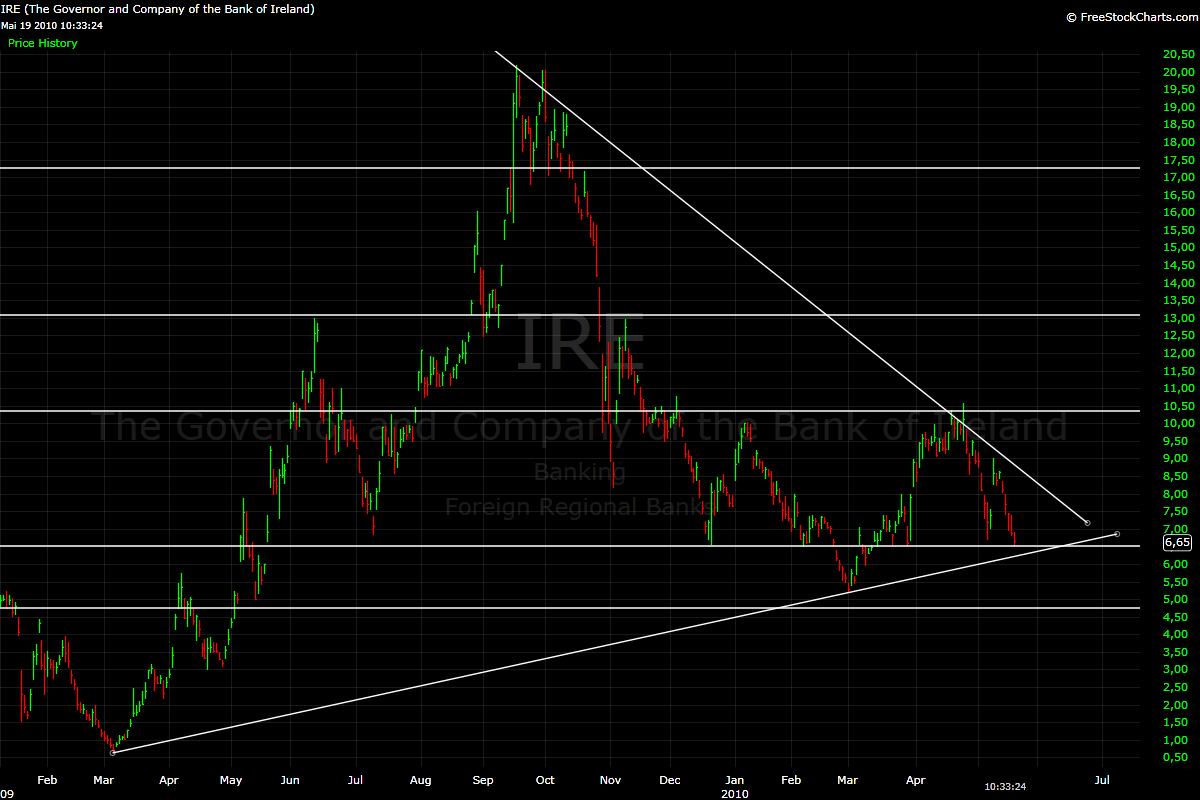The width and height of the screenshot is (1200, 800).
Task: Click the Jun month label on the time axis
Action: (291, 778)
